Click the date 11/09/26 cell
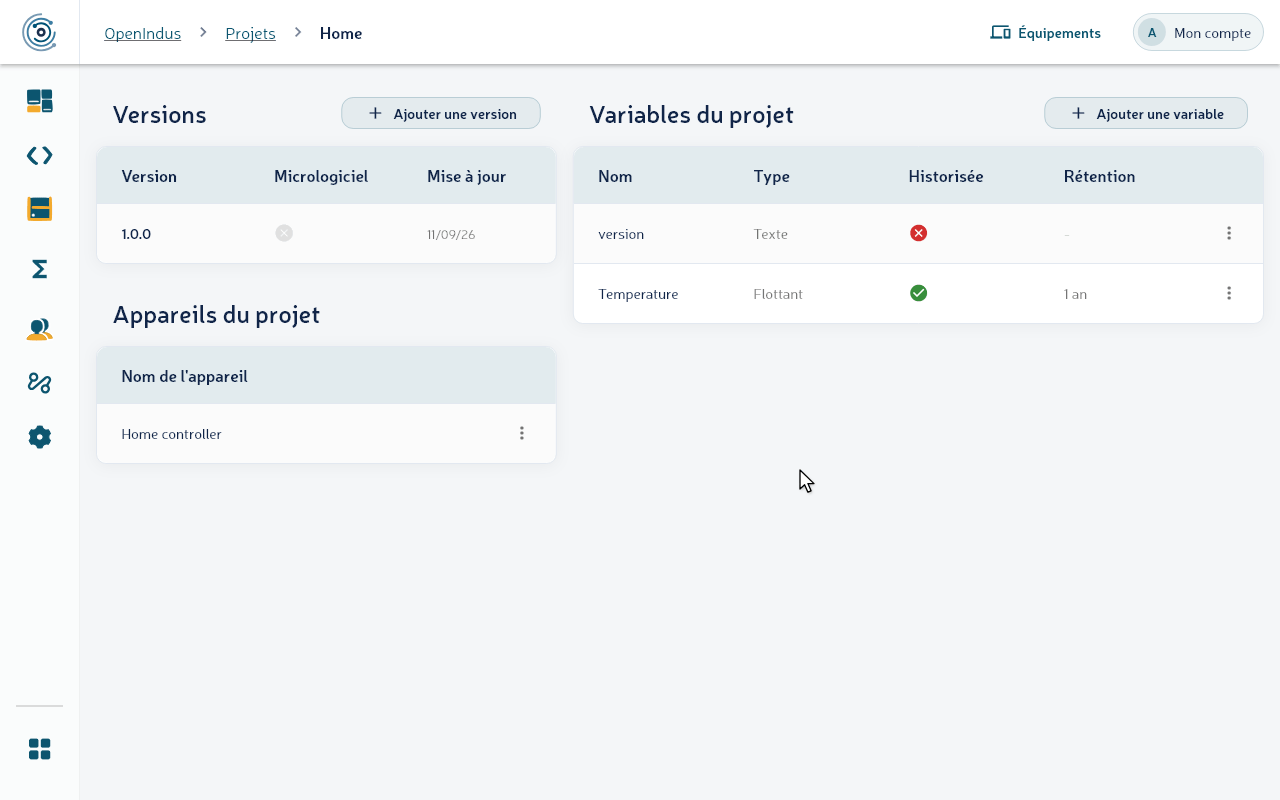Image resolution: width=1280 pixels, height=800 pixels. (x=451, y=234)
